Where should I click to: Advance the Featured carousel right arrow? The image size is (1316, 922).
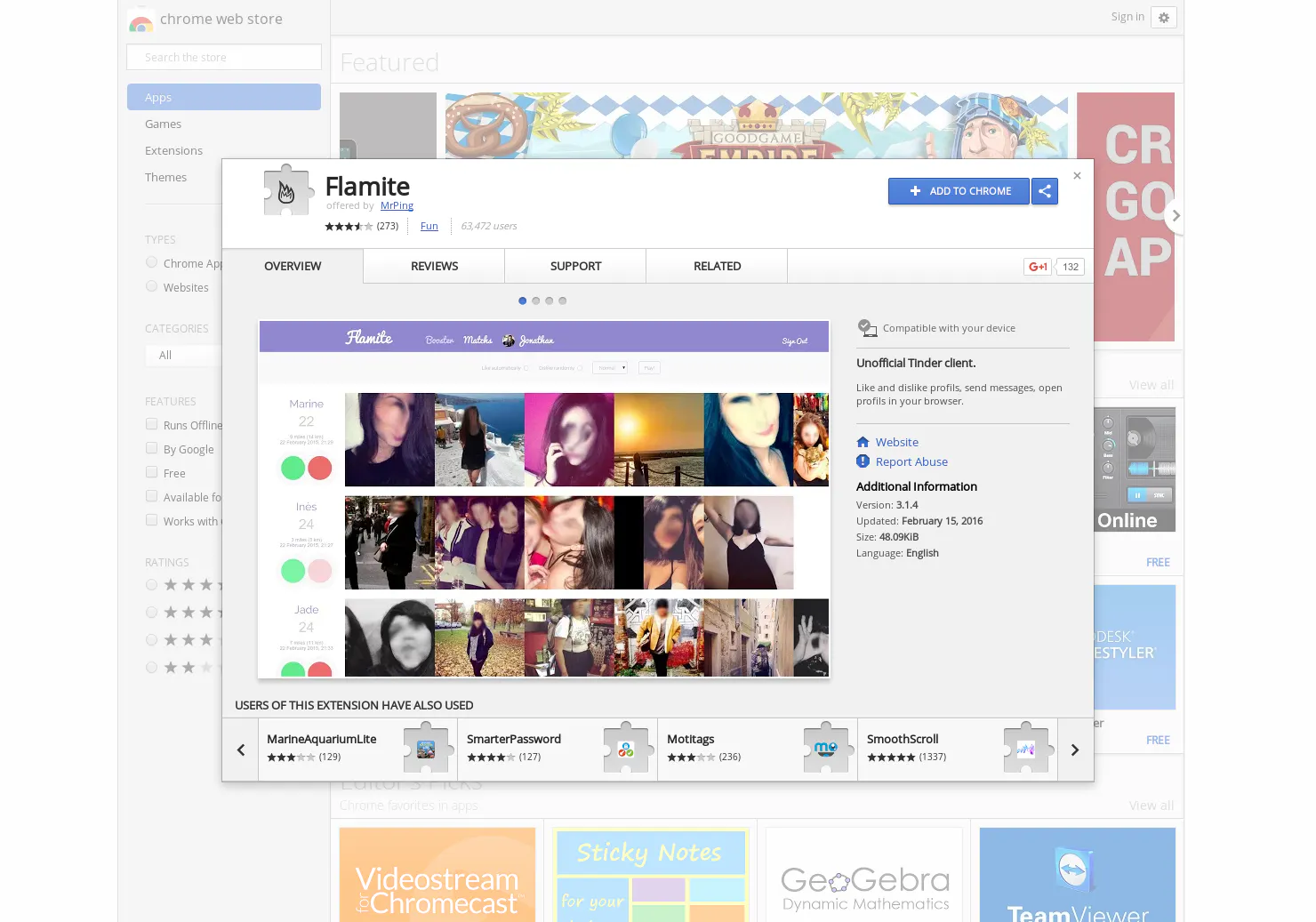tap(1176, 215)
